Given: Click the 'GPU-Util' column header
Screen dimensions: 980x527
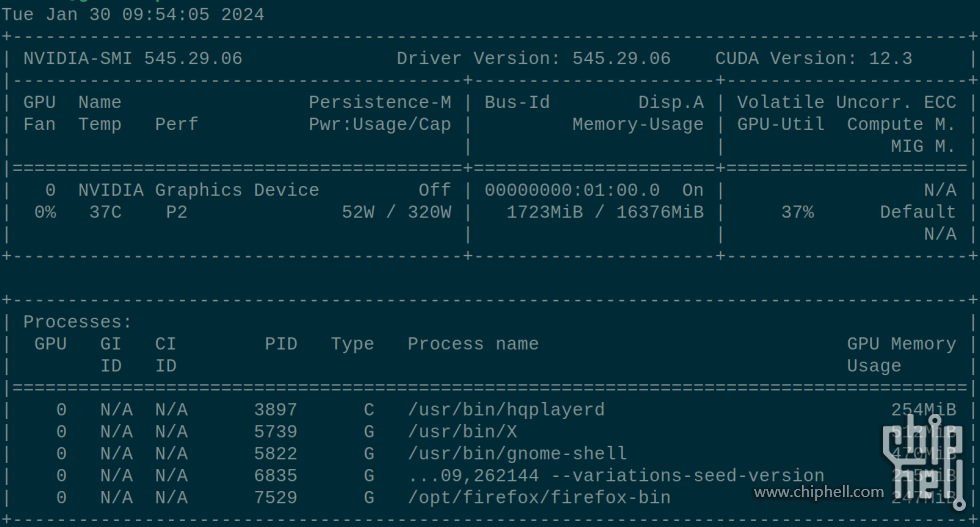Looking at the screenshot, I should pos(781,124).
